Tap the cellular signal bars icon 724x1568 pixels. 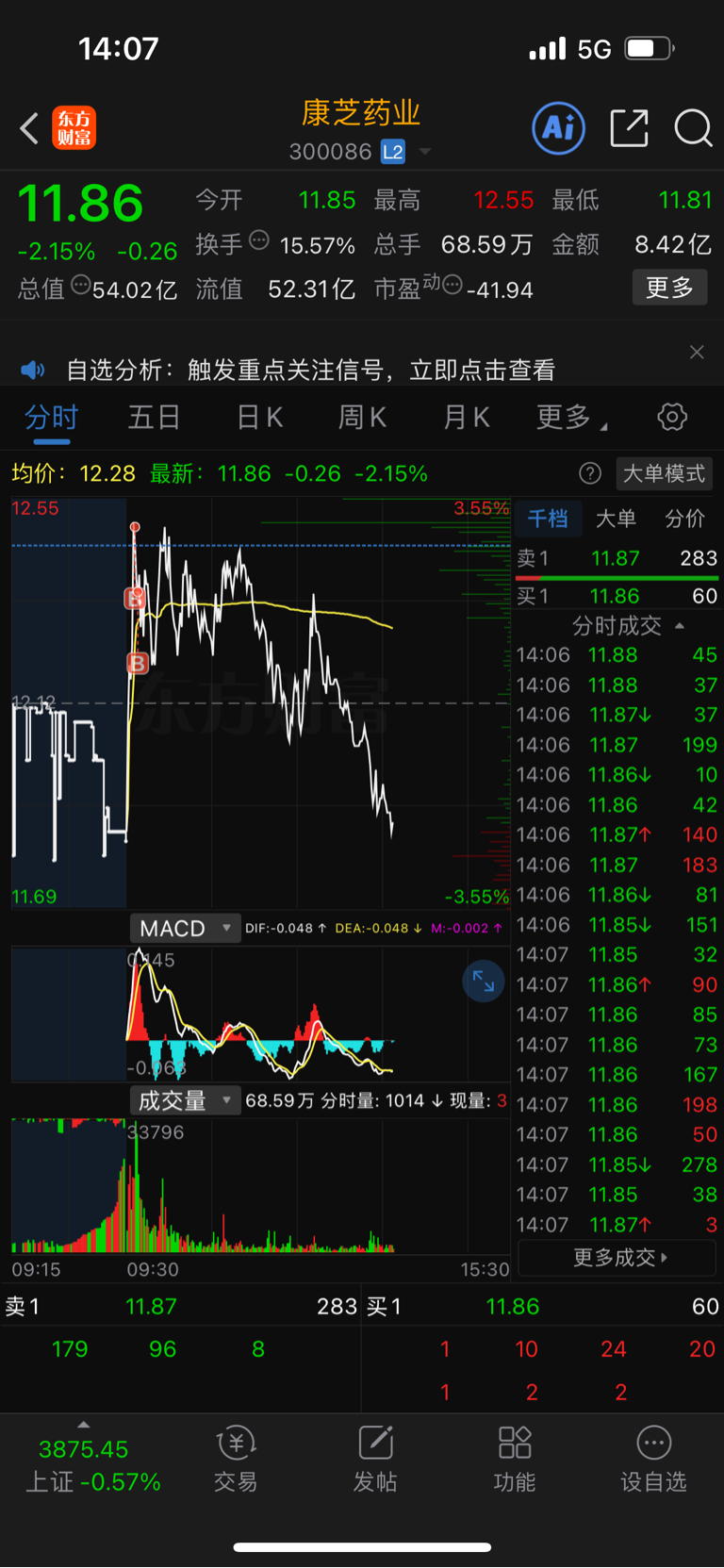(548, 48)
